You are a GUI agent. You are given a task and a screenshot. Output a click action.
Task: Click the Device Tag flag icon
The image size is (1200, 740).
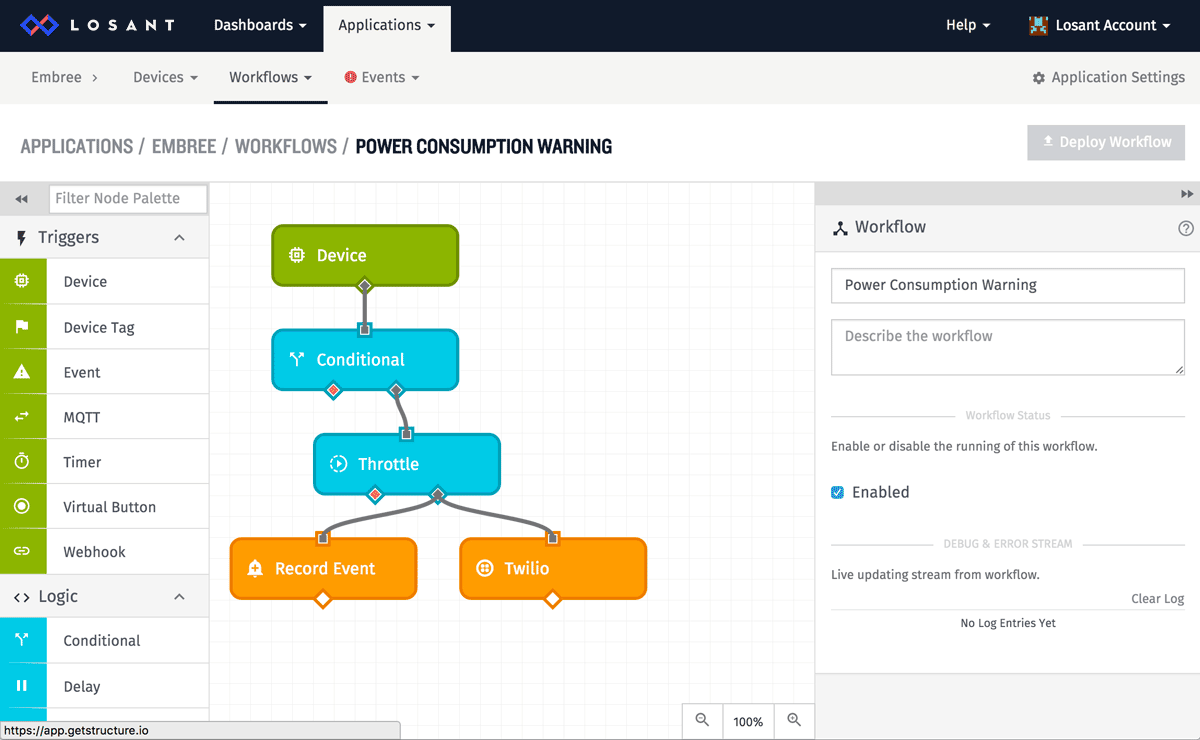20,326
